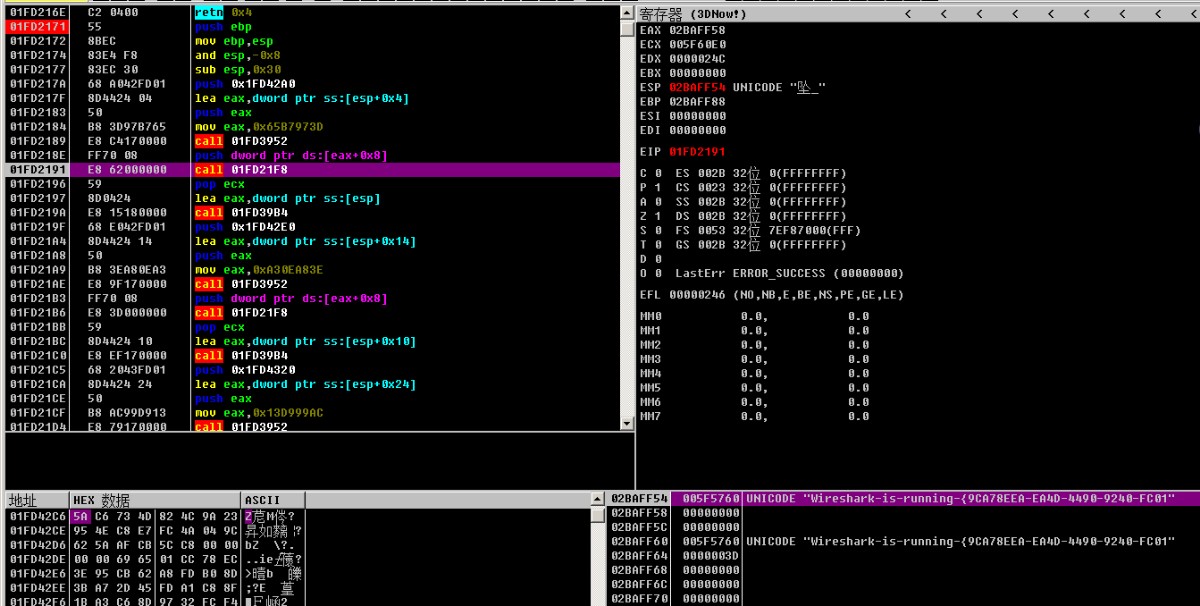
Task: Select the EFL 00000246 flags line
Action: [772, 295]
